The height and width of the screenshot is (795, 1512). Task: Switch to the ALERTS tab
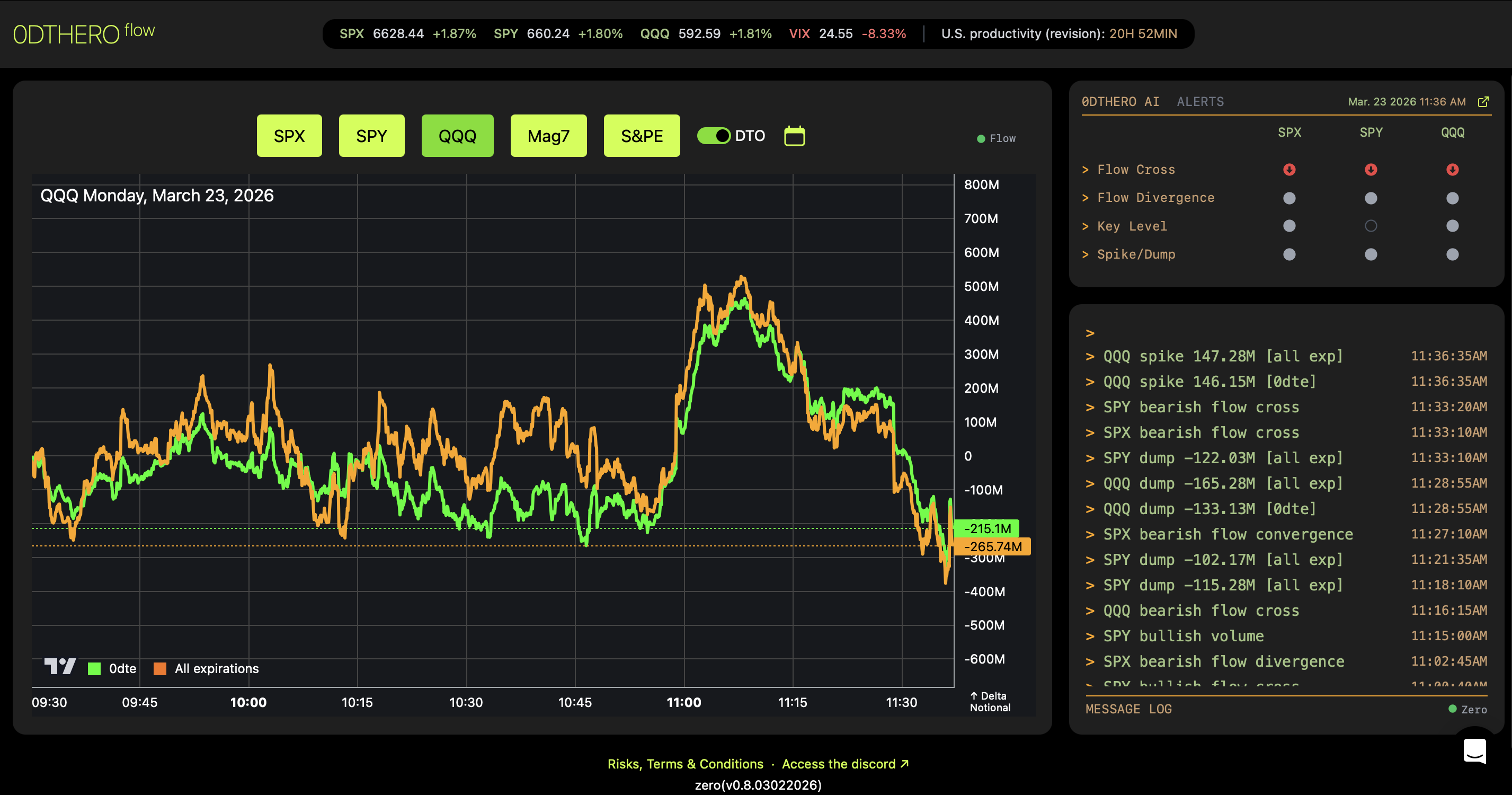pos(1200,101)
